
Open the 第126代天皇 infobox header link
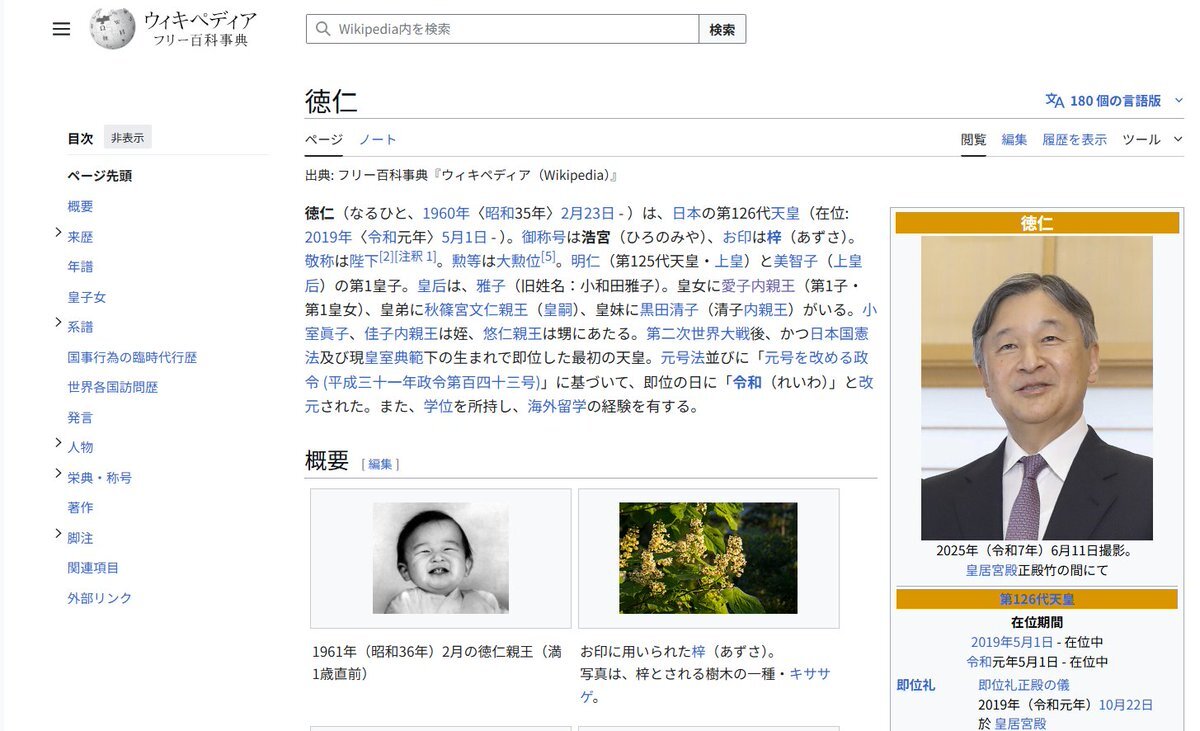point(1037,599)
